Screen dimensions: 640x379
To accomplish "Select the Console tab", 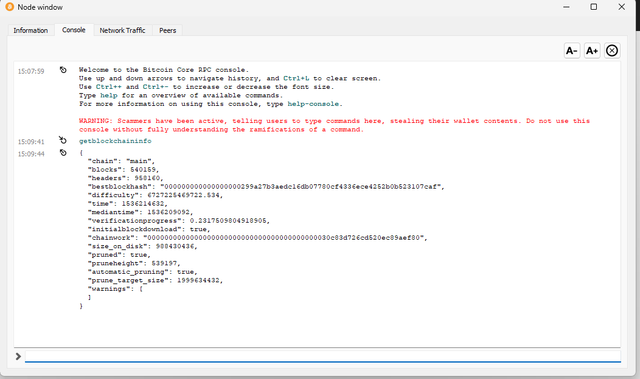I will click(x=74, y=30).
